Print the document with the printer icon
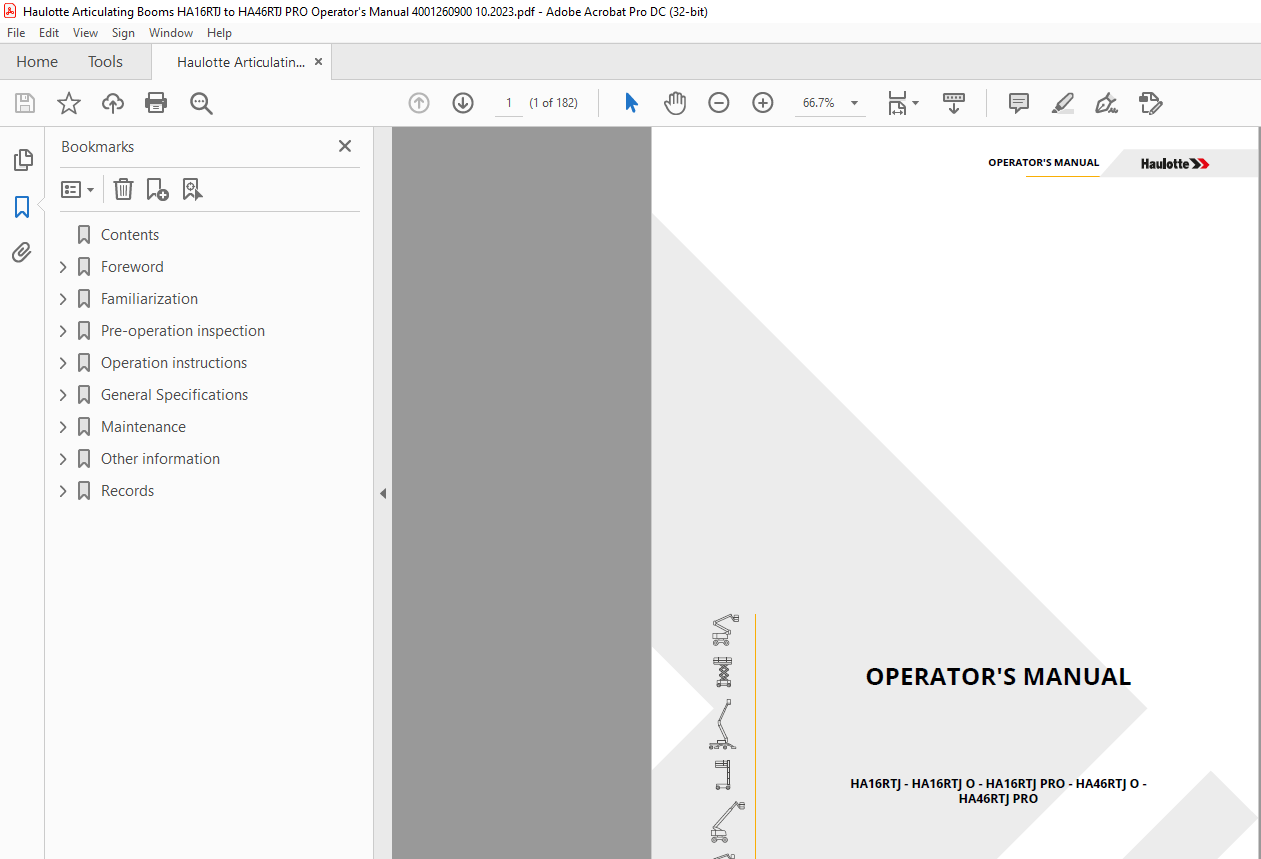 [156, 103]
